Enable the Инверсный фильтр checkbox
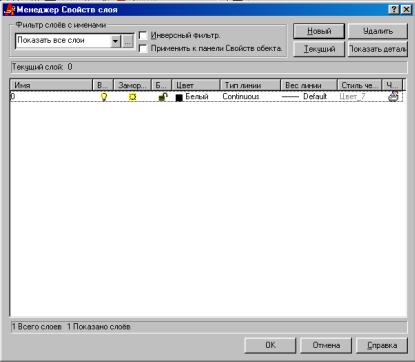 point(143,35)
